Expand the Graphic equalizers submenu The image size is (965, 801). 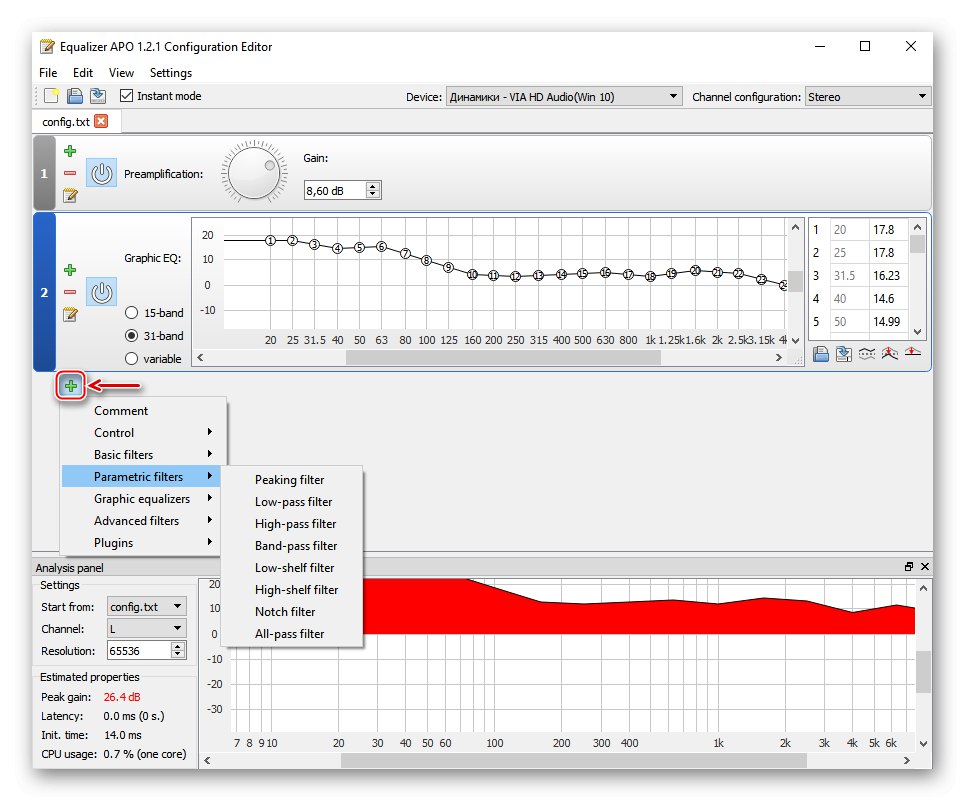coord(141,499)
